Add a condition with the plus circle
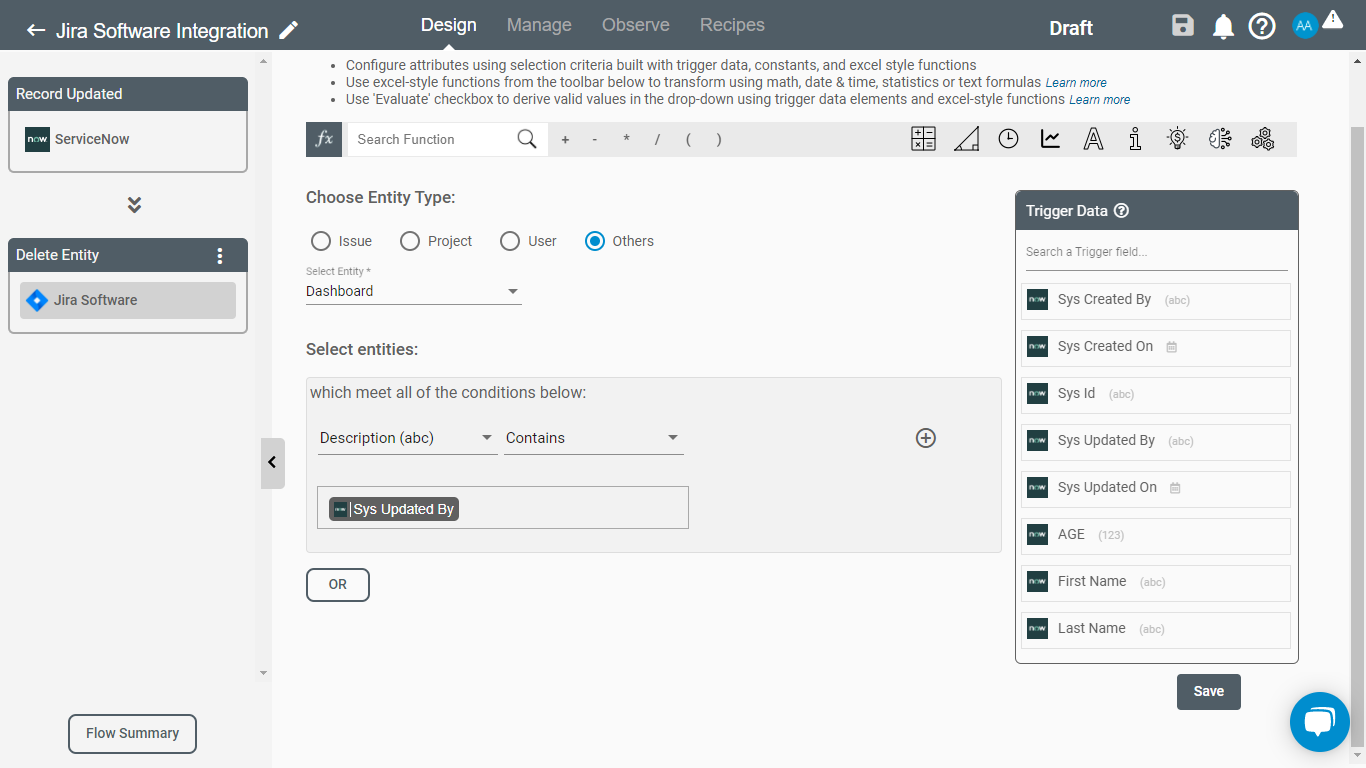The image size is (1366, 768). click(926, 438)
